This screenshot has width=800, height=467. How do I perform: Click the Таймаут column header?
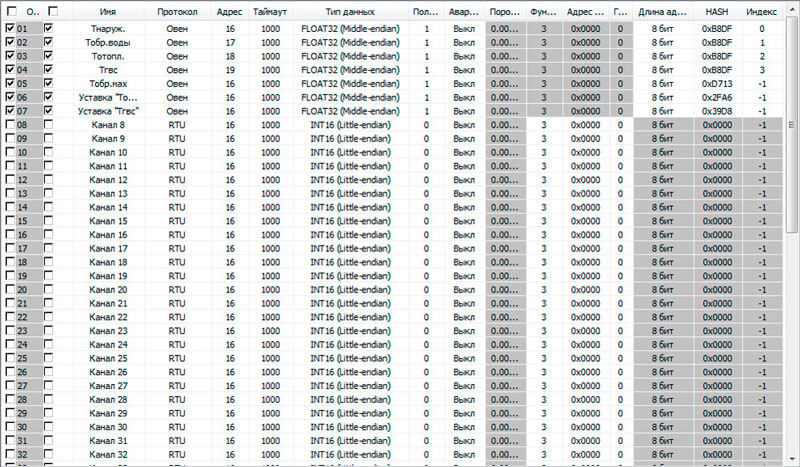[270, 12]
